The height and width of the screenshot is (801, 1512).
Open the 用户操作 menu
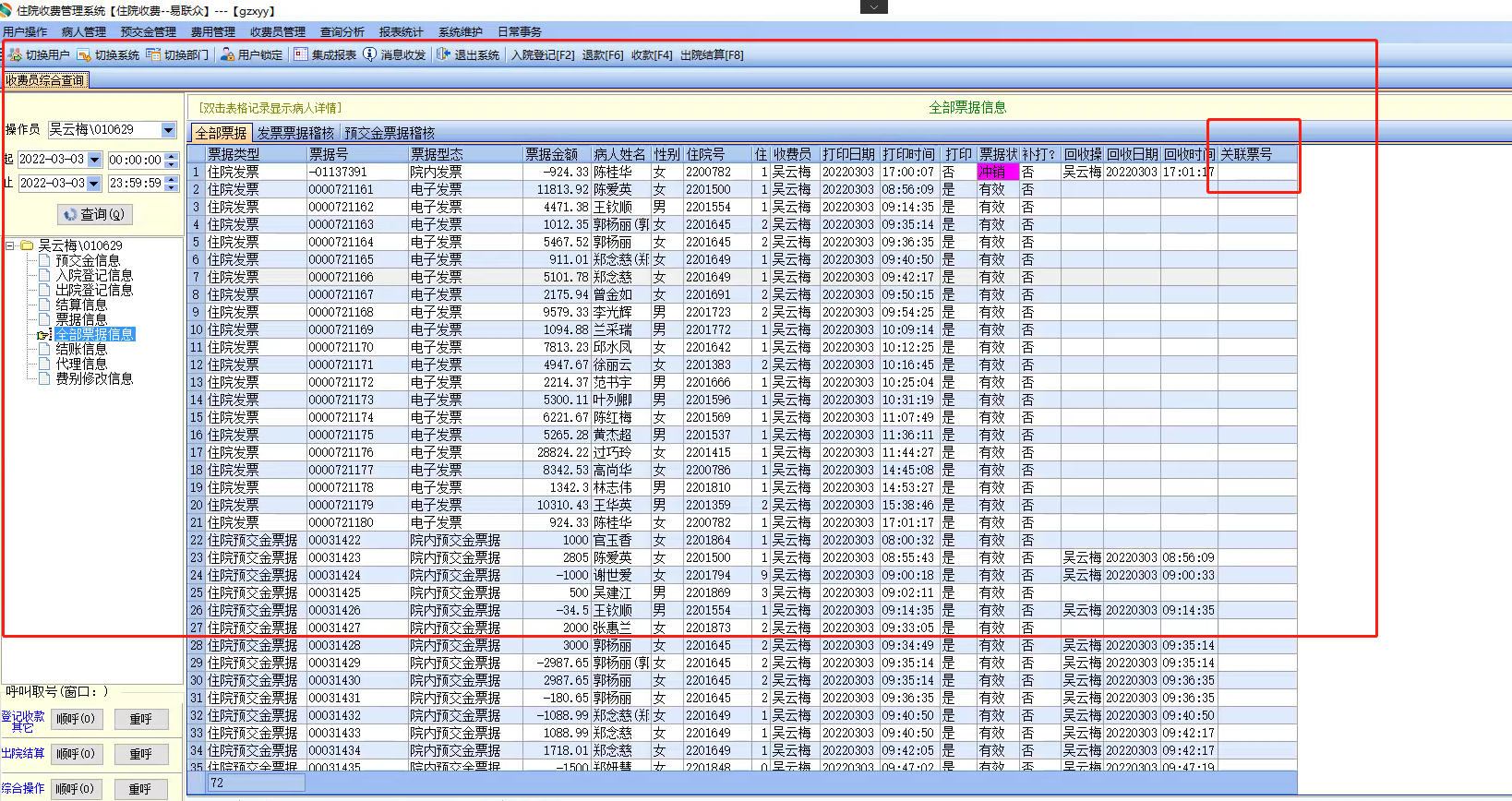(25, 32)
